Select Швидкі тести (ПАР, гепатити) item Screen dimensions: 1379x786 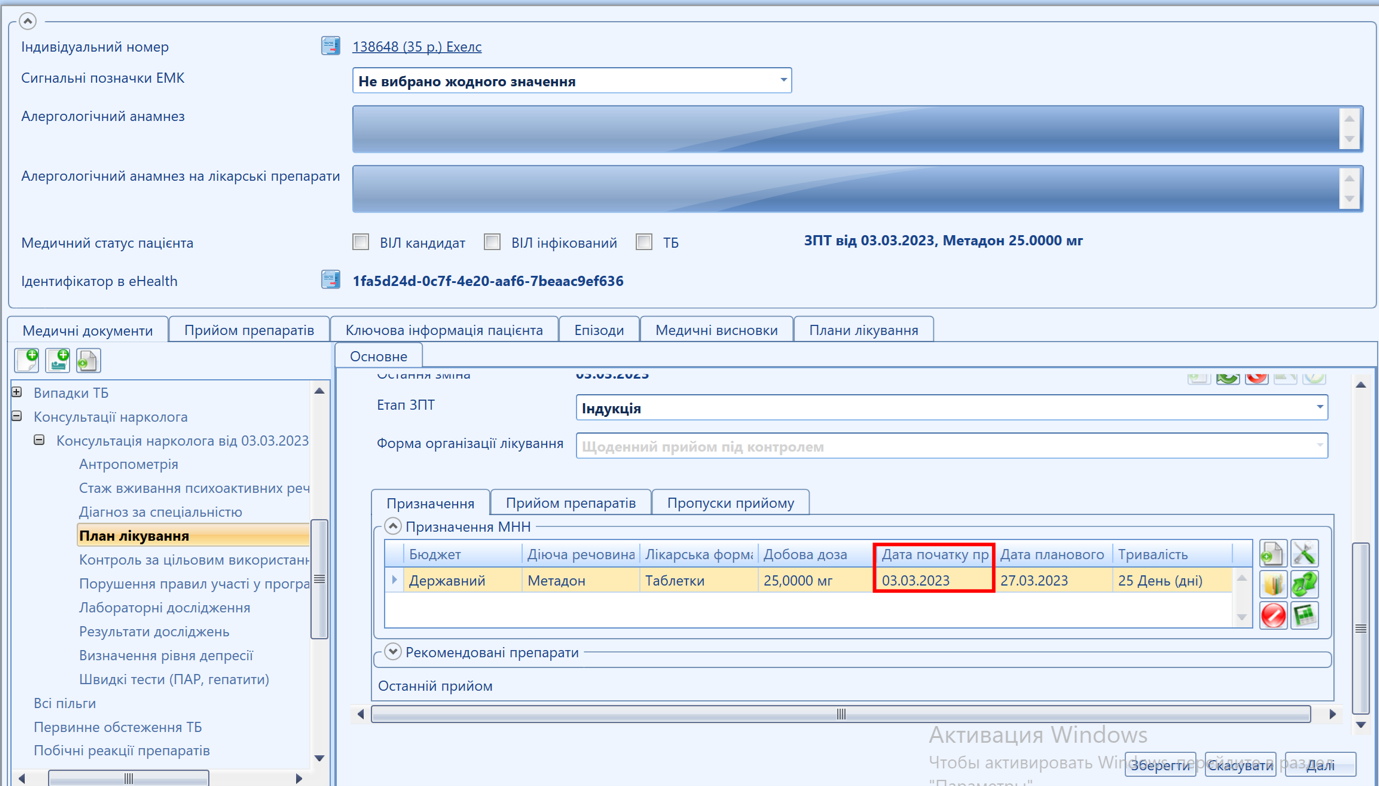[x=174, y=679]
